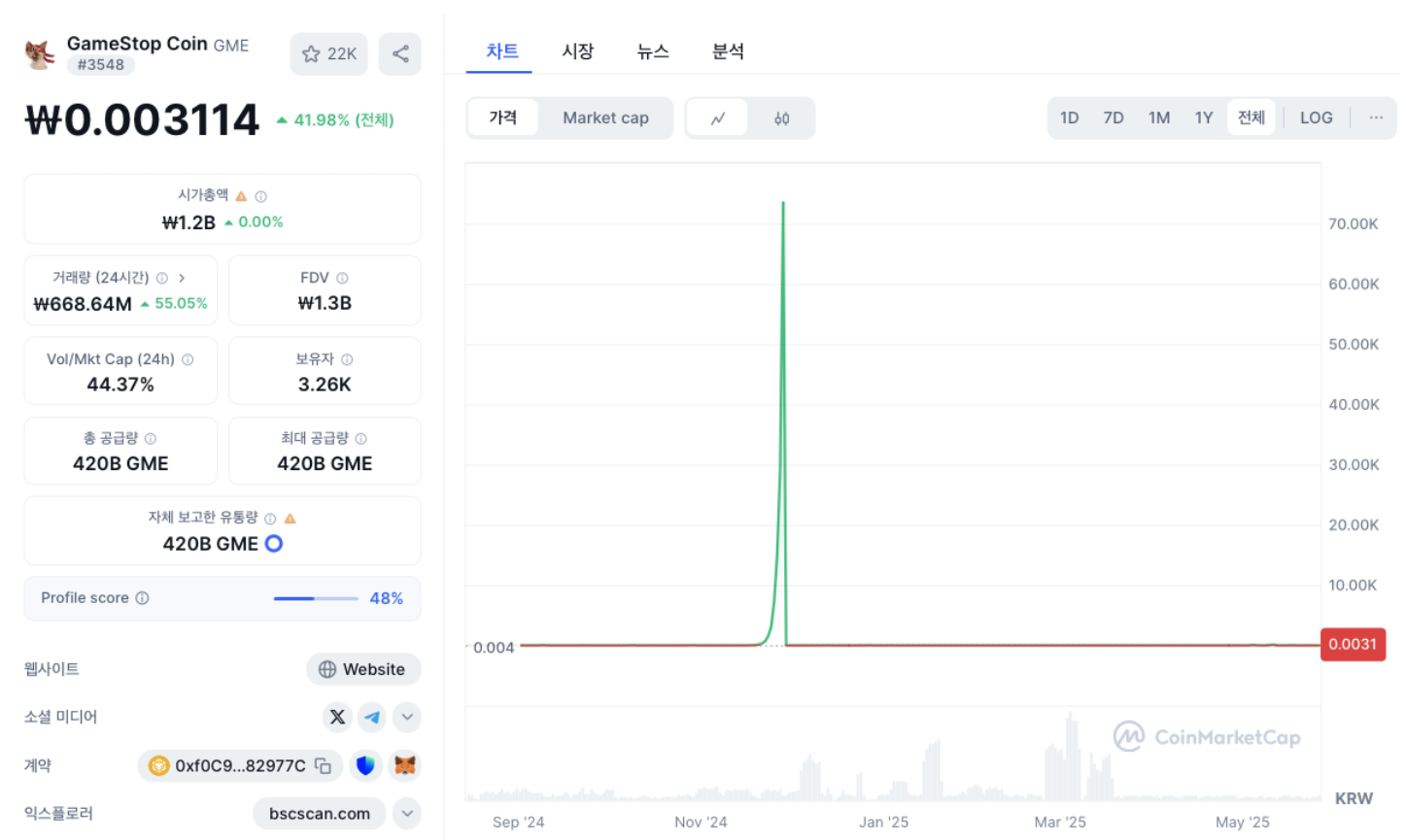Click the red 0.0031 price label
1406x840 pixels.
point(1353,644)
